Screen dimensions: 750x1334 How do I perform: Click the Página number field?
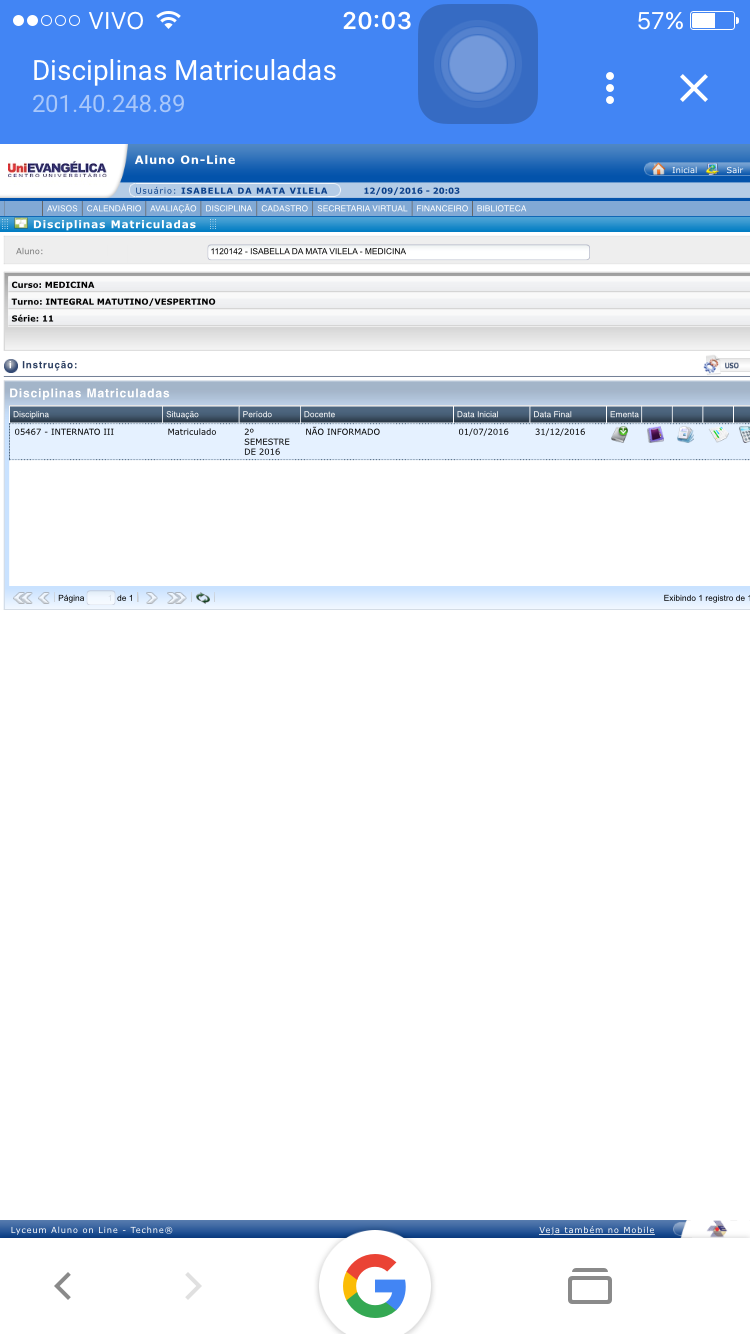coord(100,598)
